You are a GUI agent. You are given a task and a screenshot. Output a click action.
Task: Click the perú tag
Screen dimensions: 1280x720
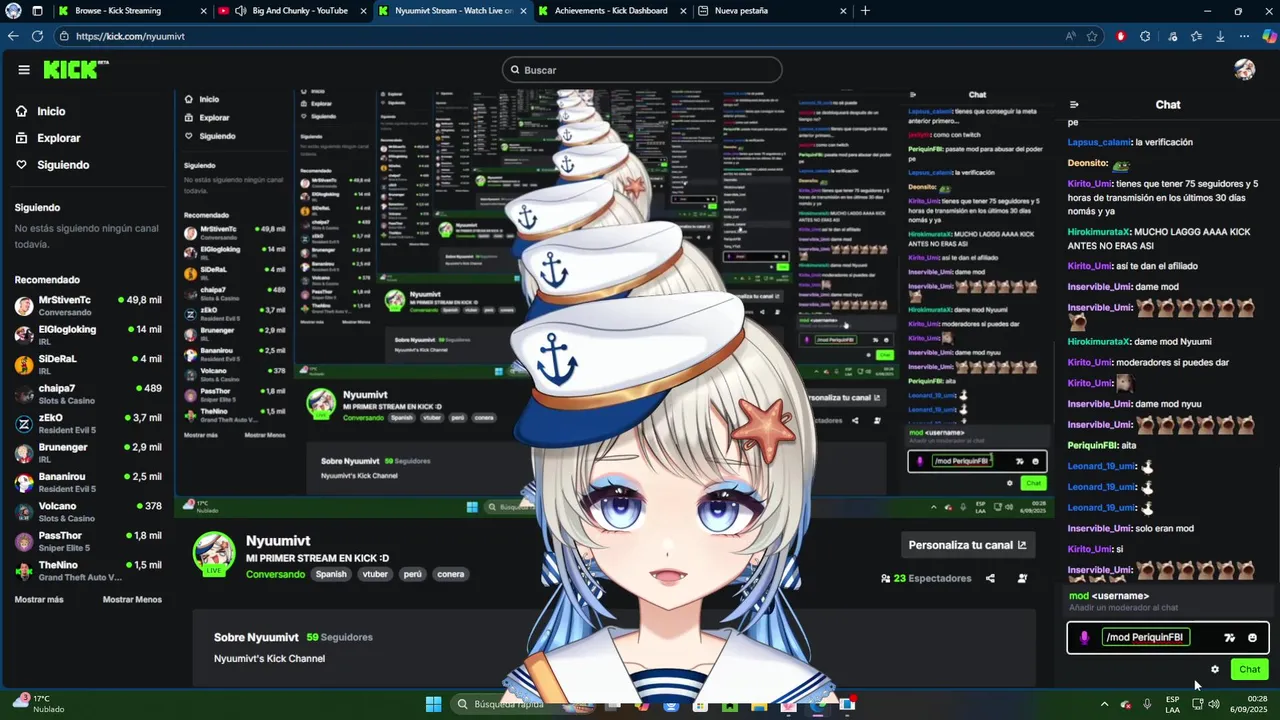(x=412, y=574)
